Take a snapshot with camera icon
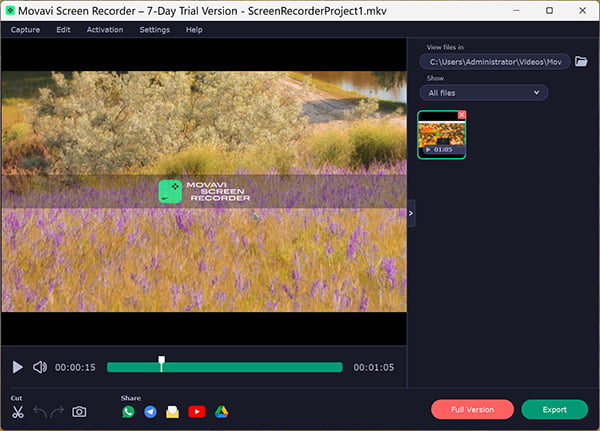 pos(79,412)
